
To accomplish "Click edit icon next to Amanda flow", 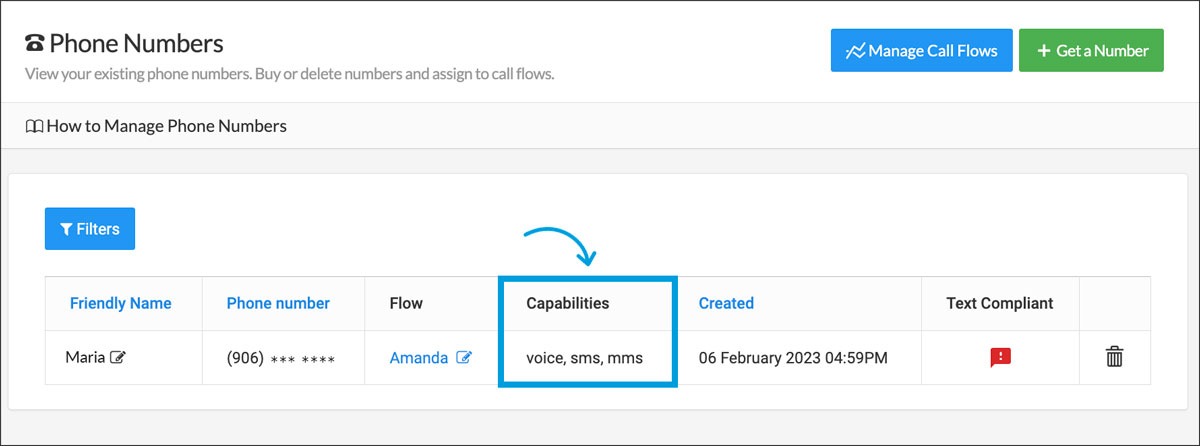I will click(464, 357).
